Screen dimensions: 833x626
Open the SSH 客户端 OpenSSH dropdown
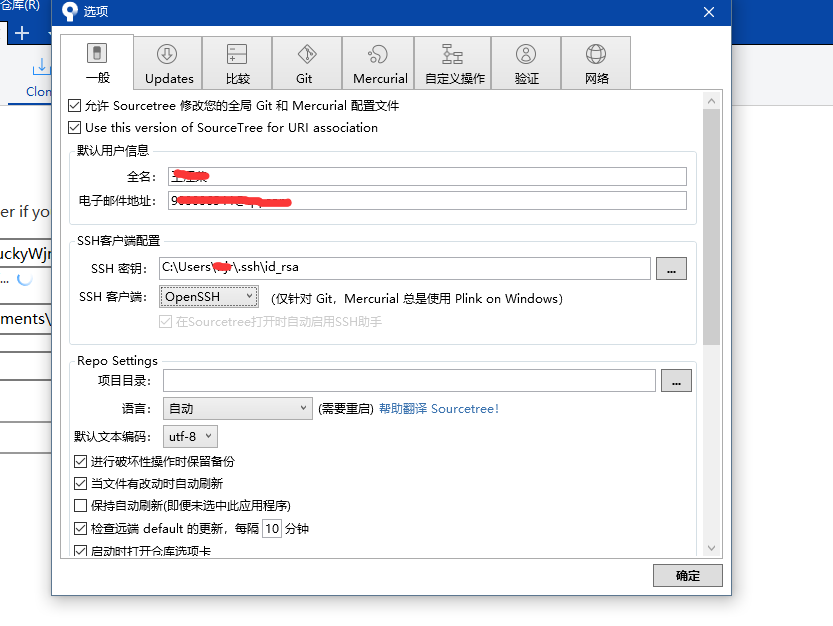tap(209, 297)
